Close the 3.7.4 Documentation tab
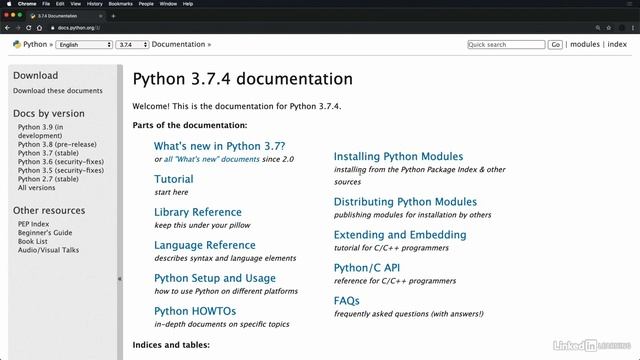 coord(100,16)
